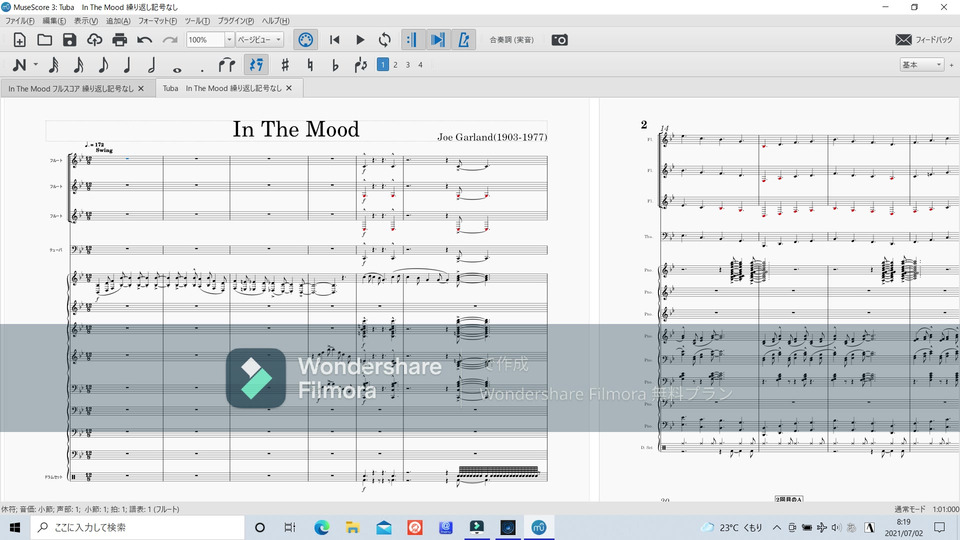960x540 pixels.
Task: Select the Joe Garland(1903-1977) composer text
Action: coord(492,137)
